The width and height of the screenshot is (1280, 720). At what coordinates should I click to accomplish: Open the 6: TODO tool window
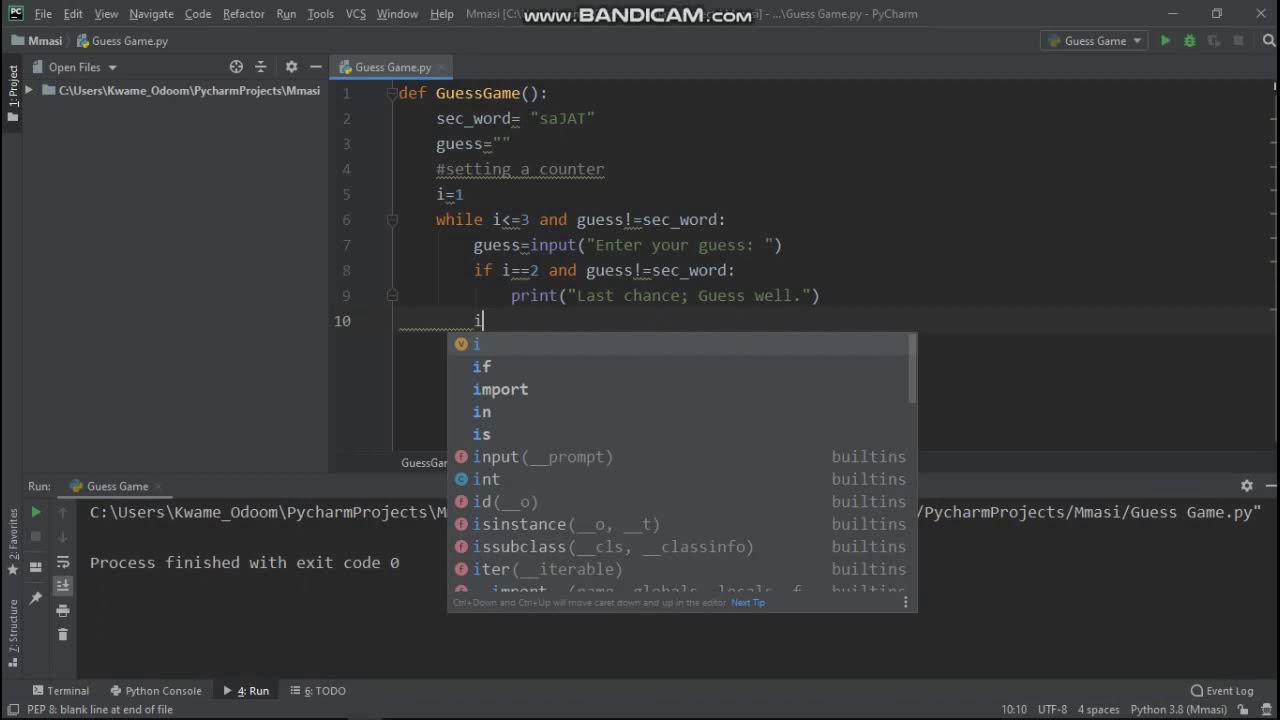pos(318,691)
